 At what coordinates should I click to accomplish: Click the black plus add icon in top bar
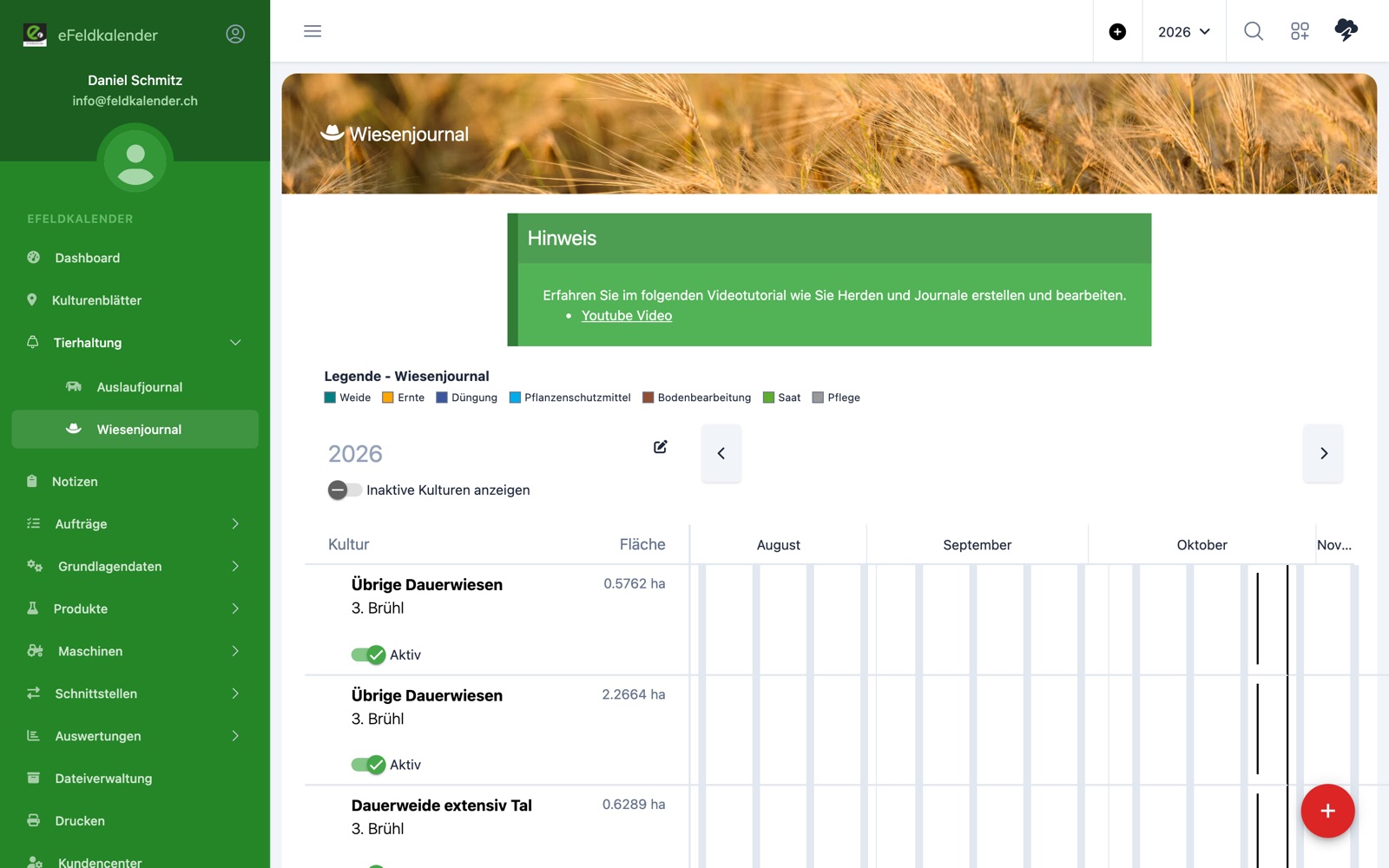click(1117, 31)
